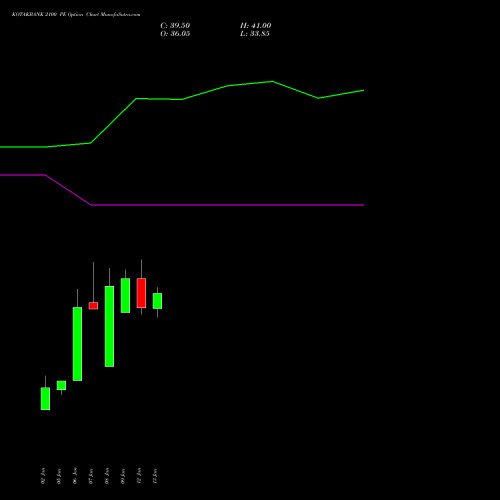The height and width of the screenshot is (500, 500).
Task: Click the tall green candlestick for 06 Jan
Action: pos(77,344)
